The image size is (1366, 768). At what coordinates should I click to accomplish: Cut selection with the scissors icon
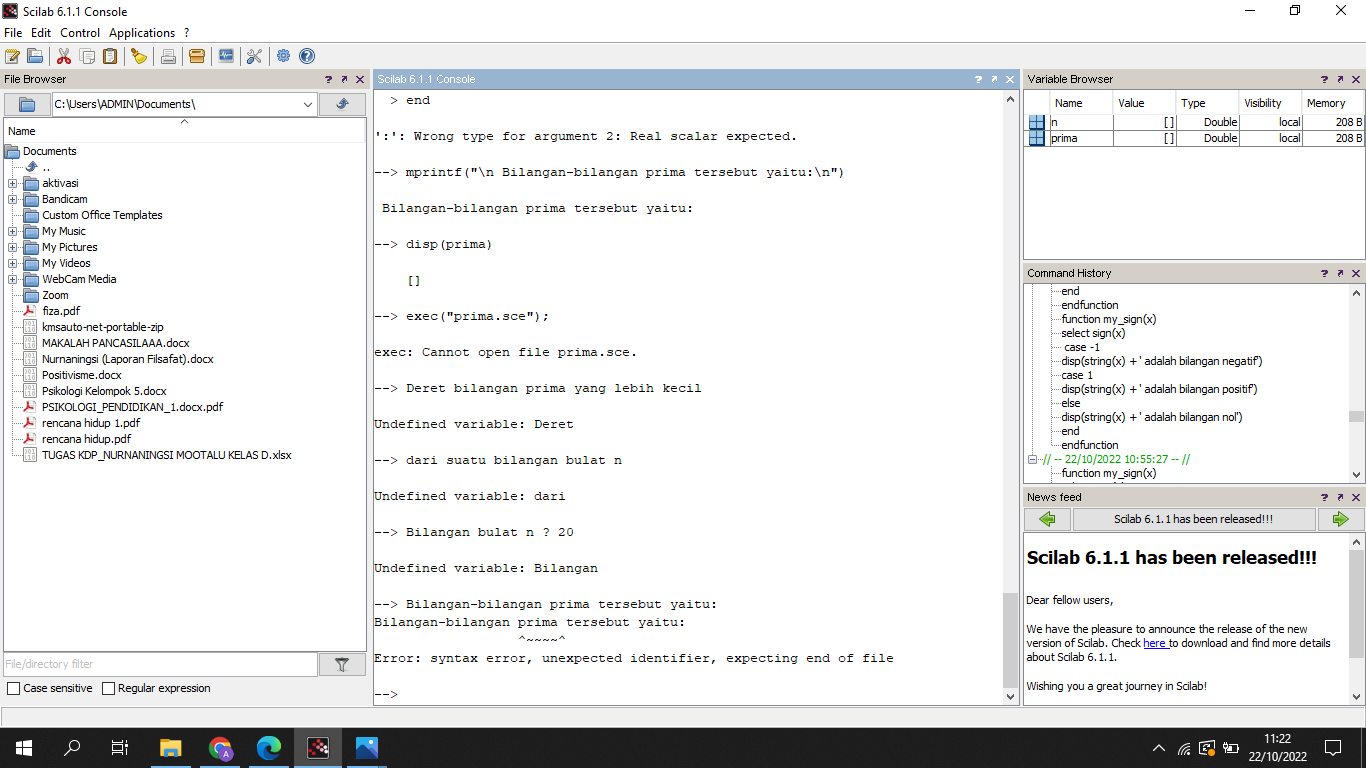(x=64, y=56)
